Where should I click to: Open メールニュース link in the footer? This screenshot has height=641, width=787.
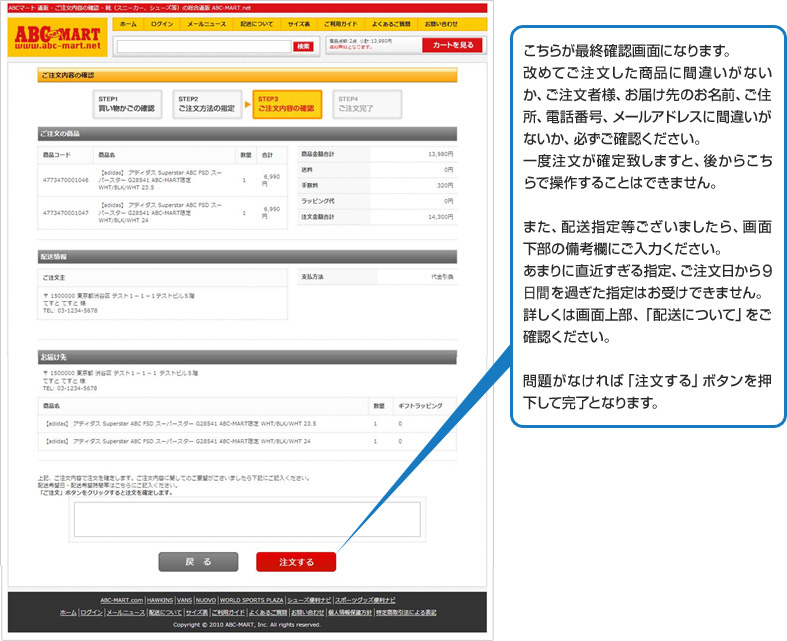[x=125, y=612]
